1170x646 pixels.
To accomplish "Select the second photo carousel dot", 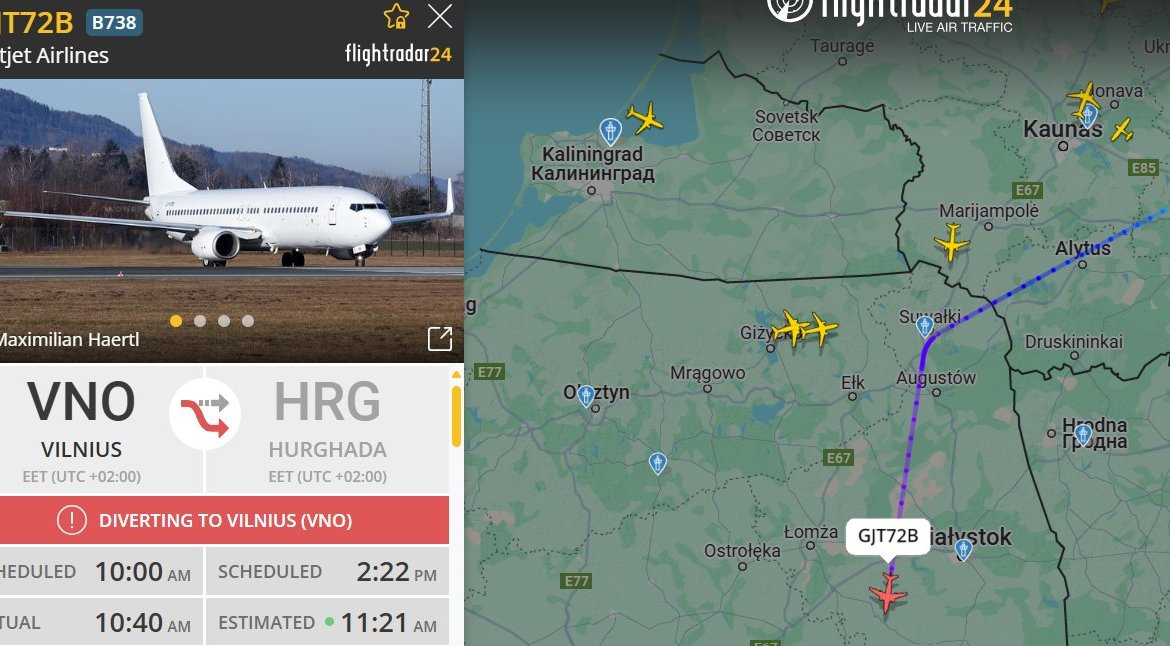I will (200, 321).
